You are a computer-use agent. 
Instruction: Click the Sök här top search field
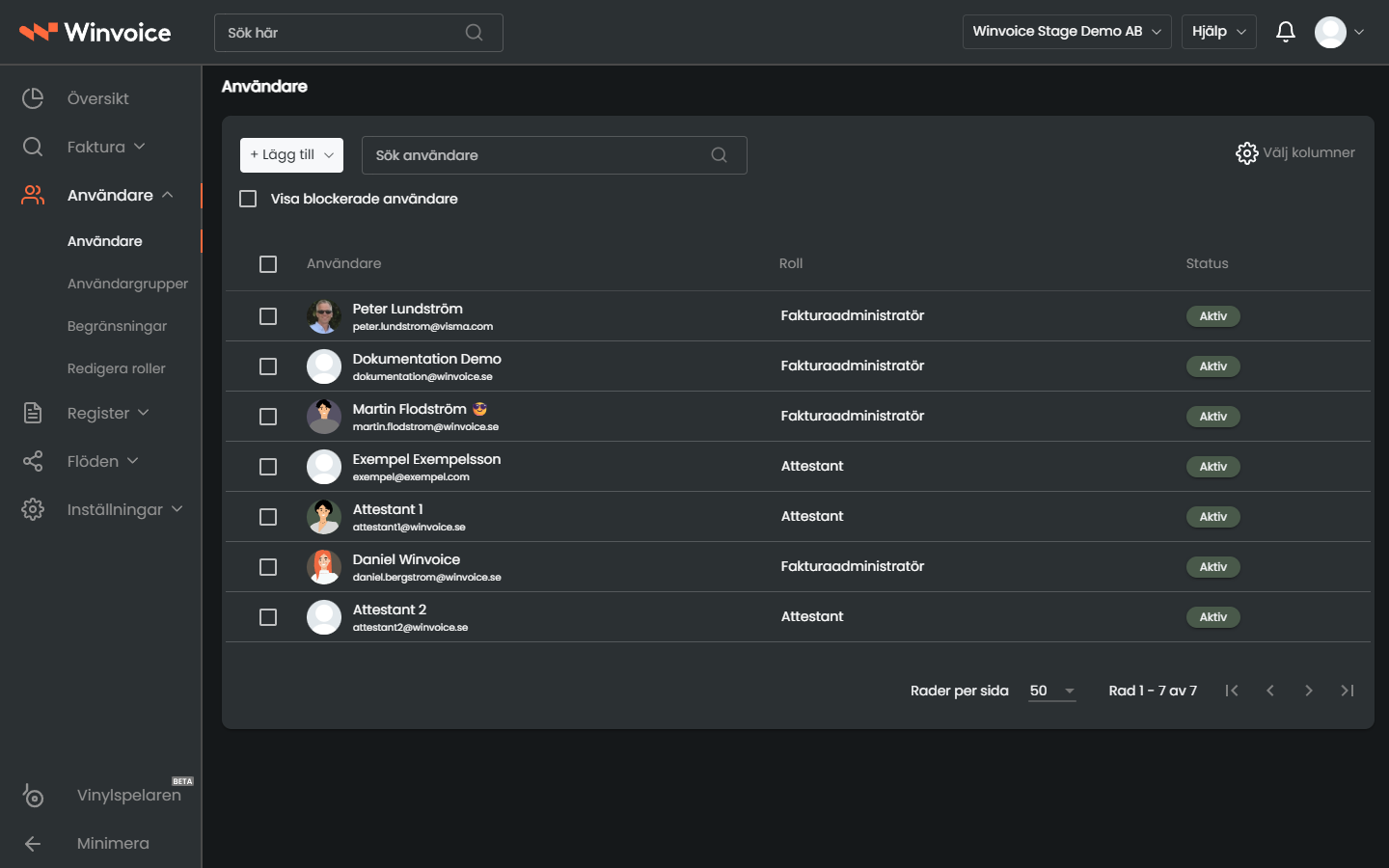tap(359, 33)
